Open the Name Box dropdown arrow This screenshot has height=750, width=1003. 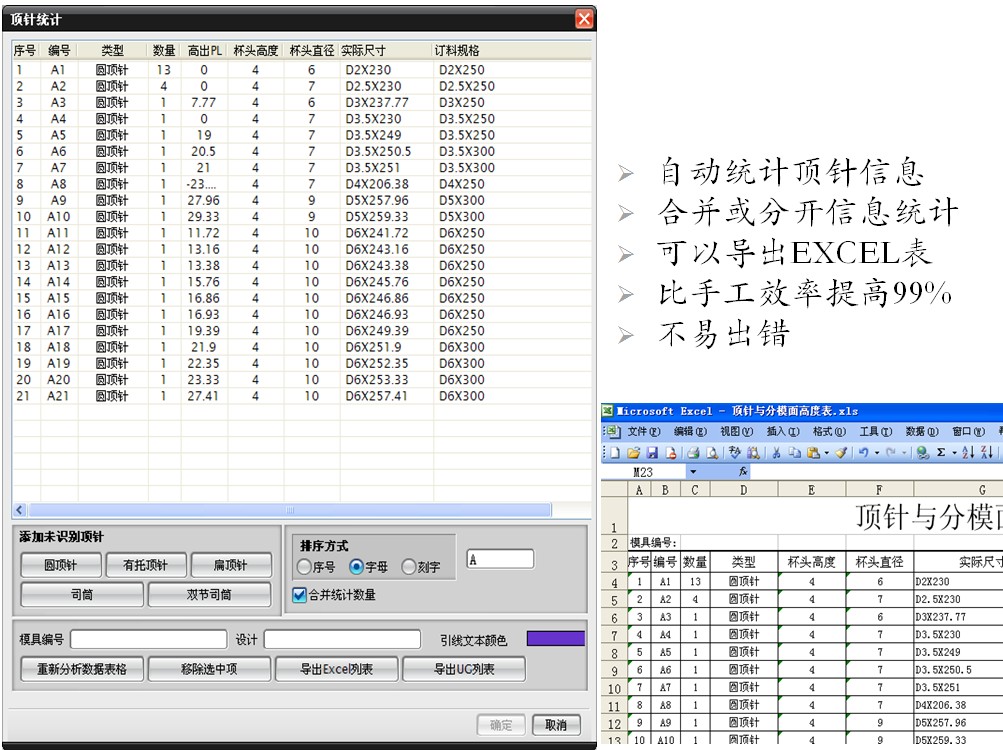pos(692,472)
